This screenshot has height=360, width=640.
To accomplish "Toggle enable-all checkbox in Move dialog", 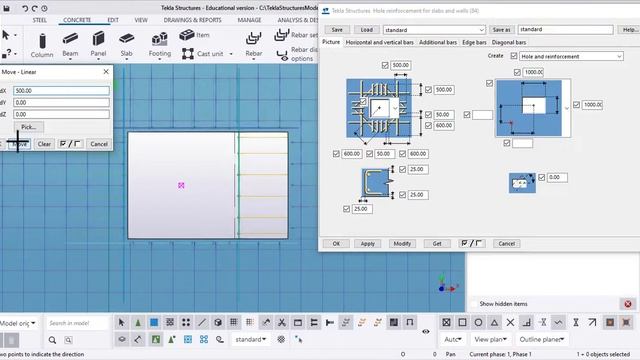I will pyautogui.click(x=70, y=144).
